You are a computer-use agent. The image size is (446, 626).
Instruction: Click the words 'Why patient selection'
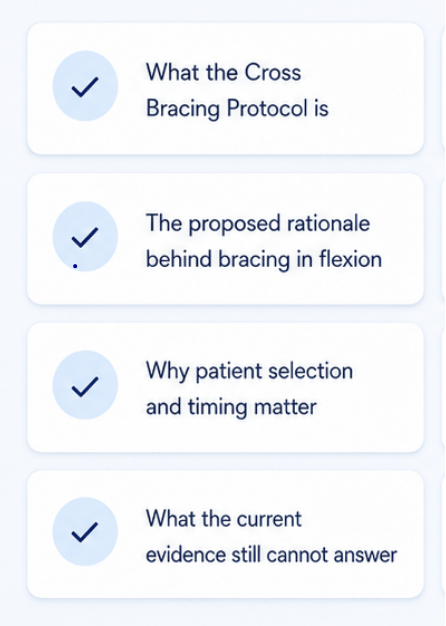[x=250, y=371]
